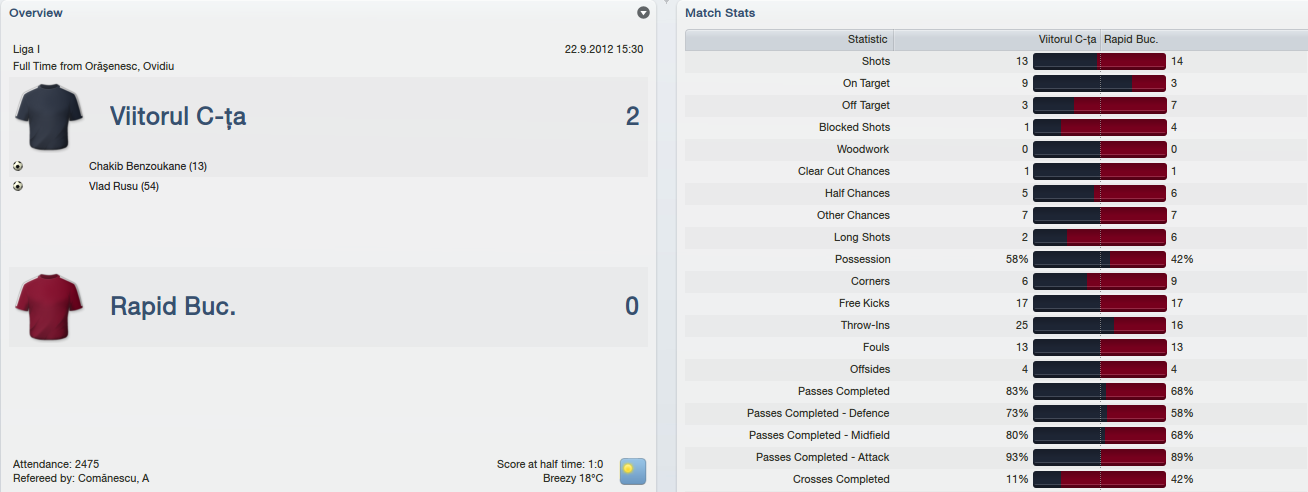Click the goal ball icon beside Chakib Benzoukane
Viewport: 1308px width, 492px height.
pos(18,166)
